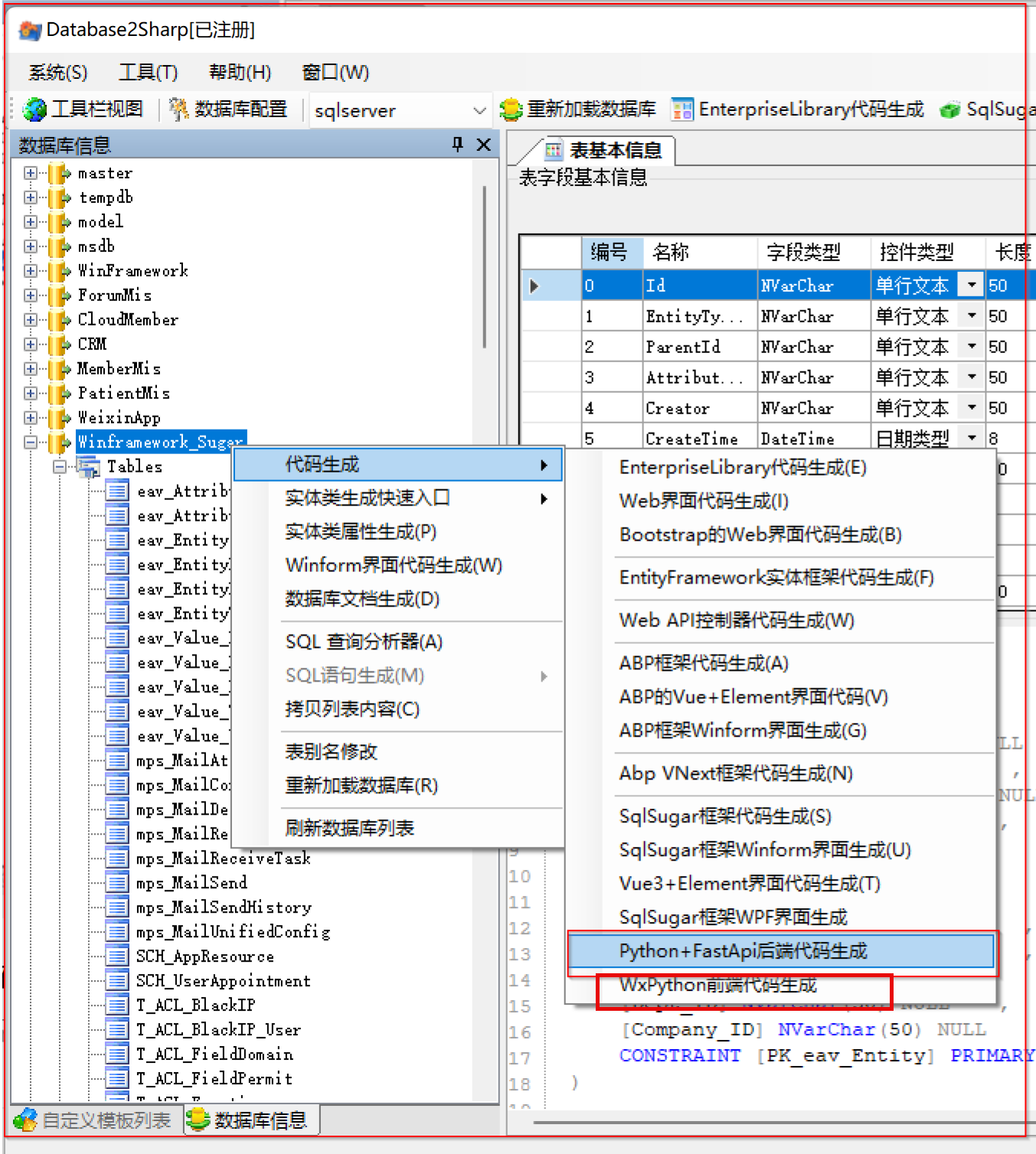Expand the msdb database node
Image resolution: width=1036 pixels, height=1154 pixels.
click(x=31, y=247)
